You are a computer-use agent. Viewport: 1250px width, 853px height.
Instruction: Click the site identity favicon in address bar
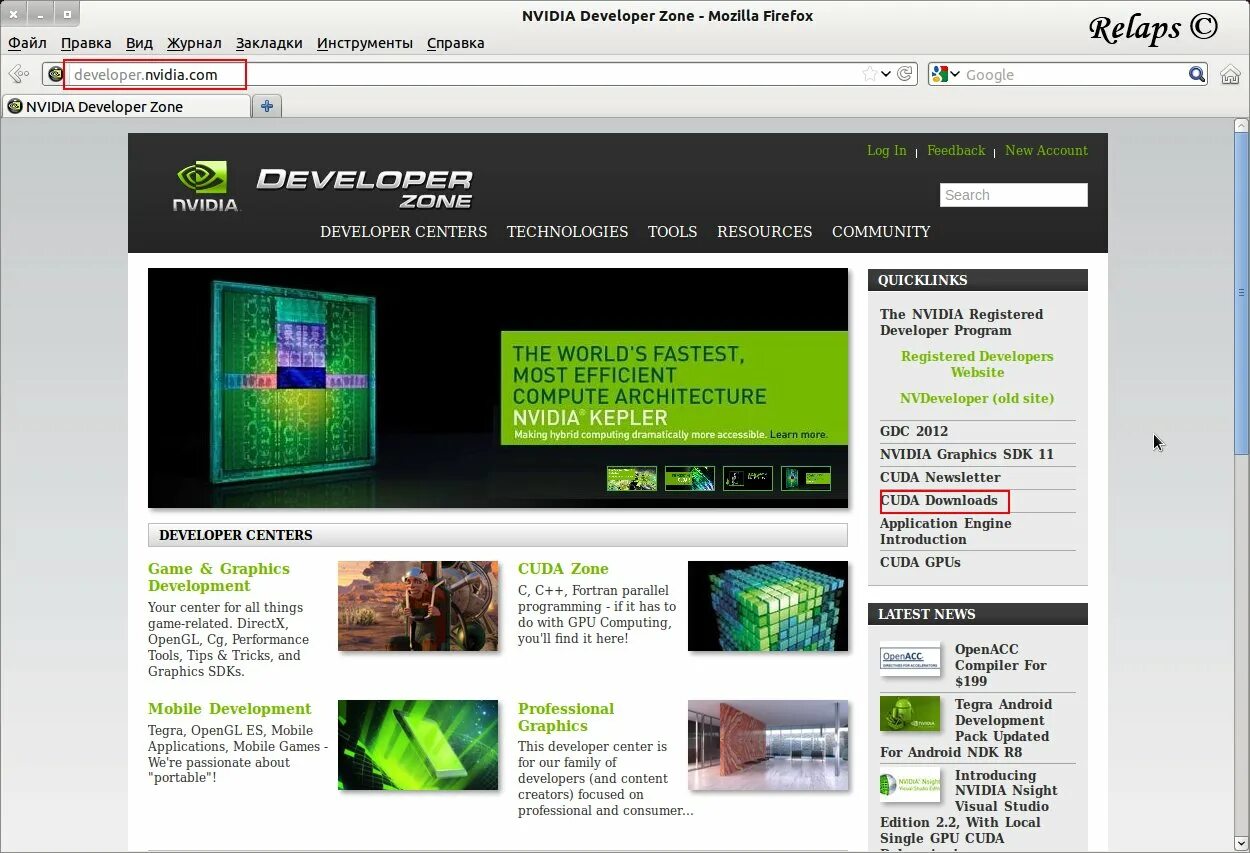tap(55, 74)
